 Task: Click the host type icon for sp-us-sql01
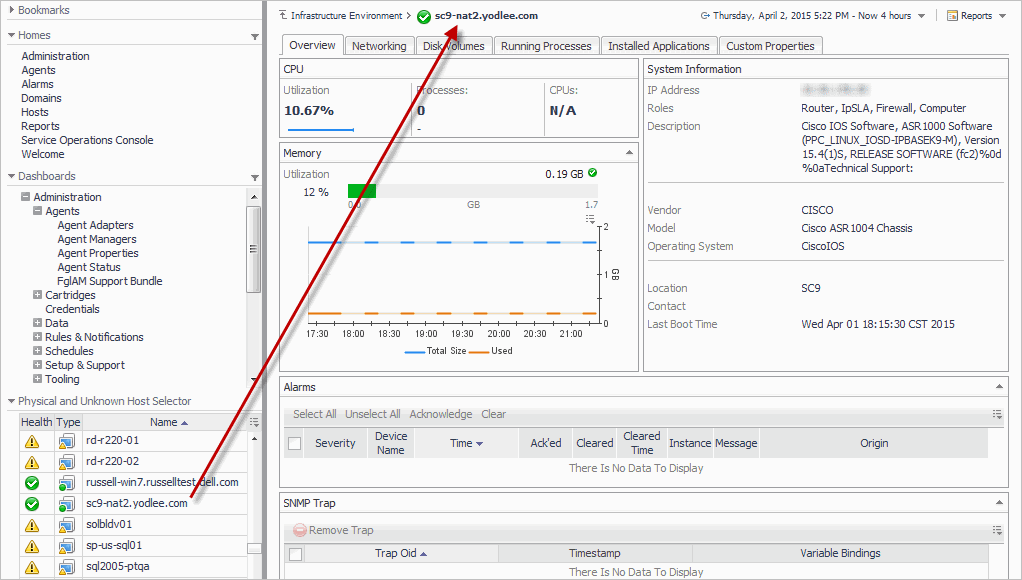[66, 546]
